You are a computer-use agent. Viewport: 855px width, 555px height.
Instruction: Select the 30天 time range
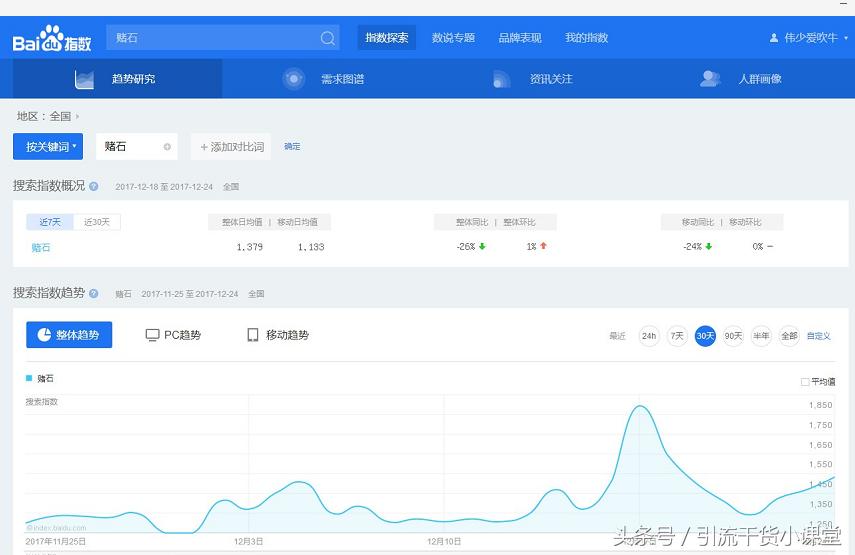[x=705, y=336]
